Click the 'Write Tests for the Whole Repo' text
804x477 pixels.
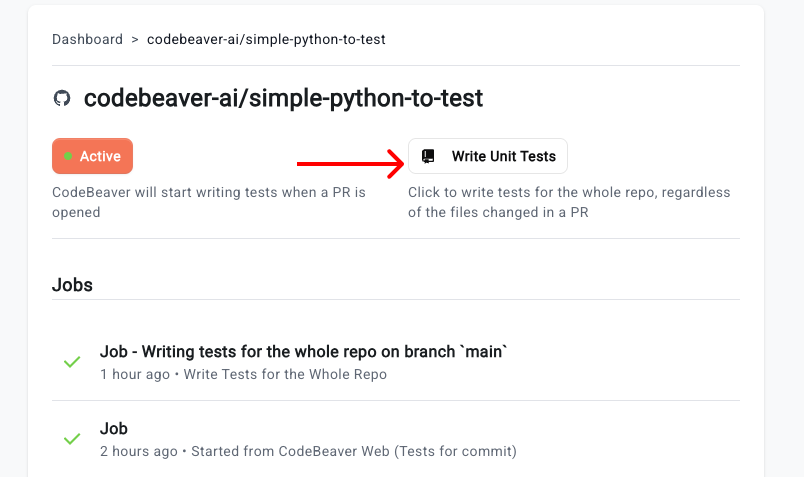click(285, 374)
